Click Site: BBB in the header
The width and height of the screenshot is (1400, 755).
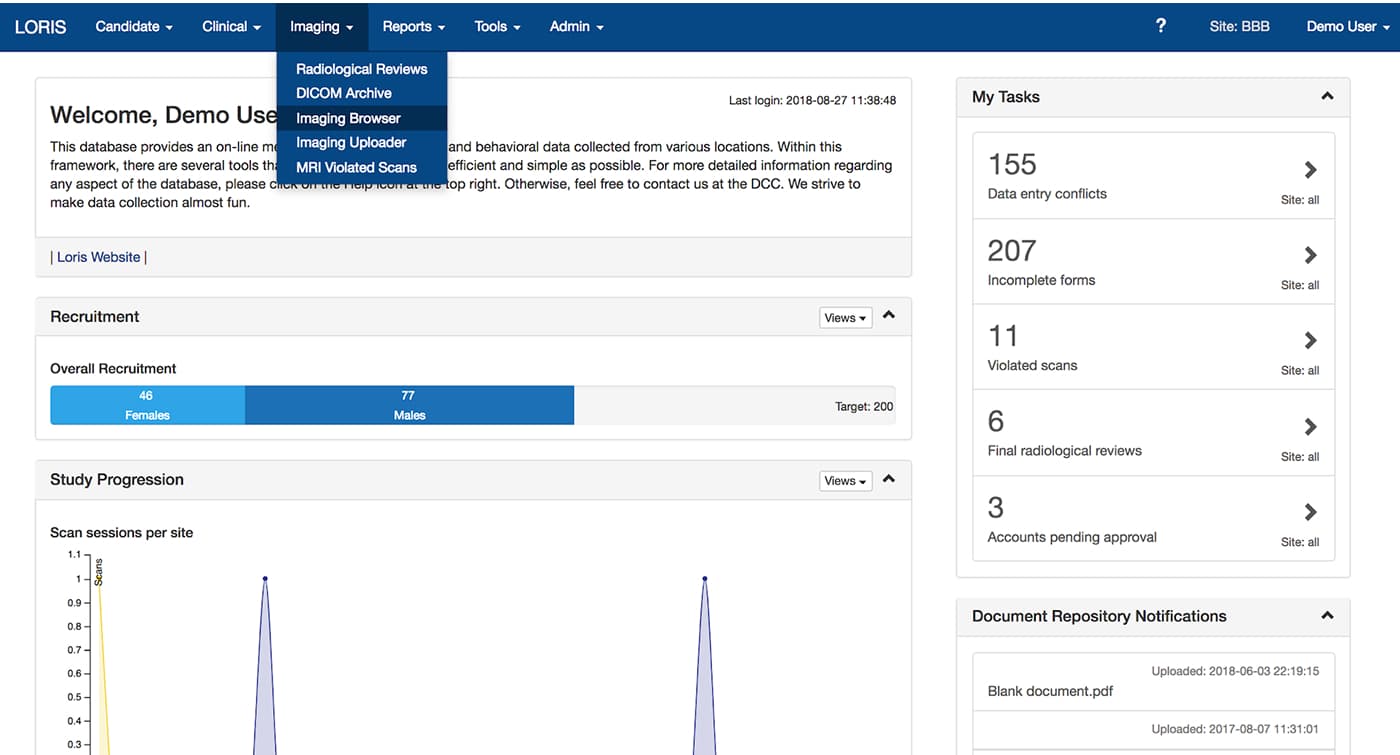1239,26
